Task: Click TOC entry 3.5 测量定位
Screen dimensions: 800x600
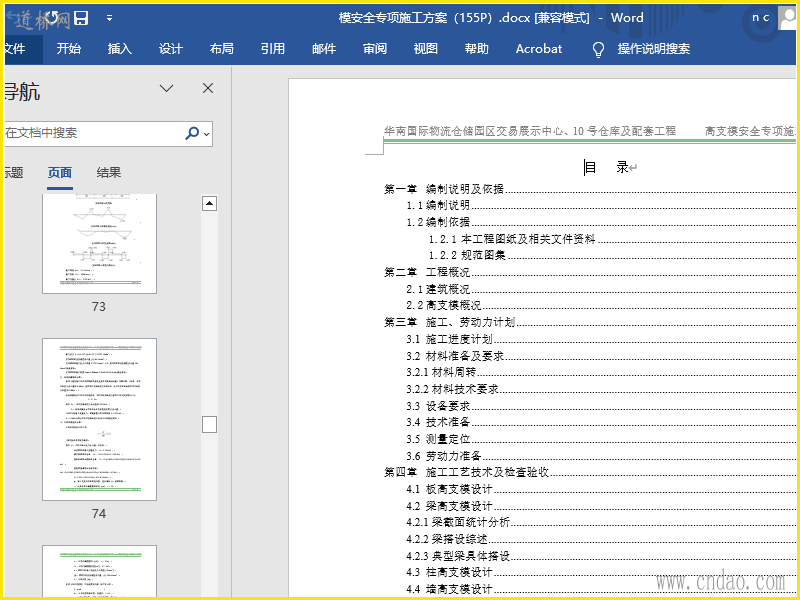Action: [438, 439]
